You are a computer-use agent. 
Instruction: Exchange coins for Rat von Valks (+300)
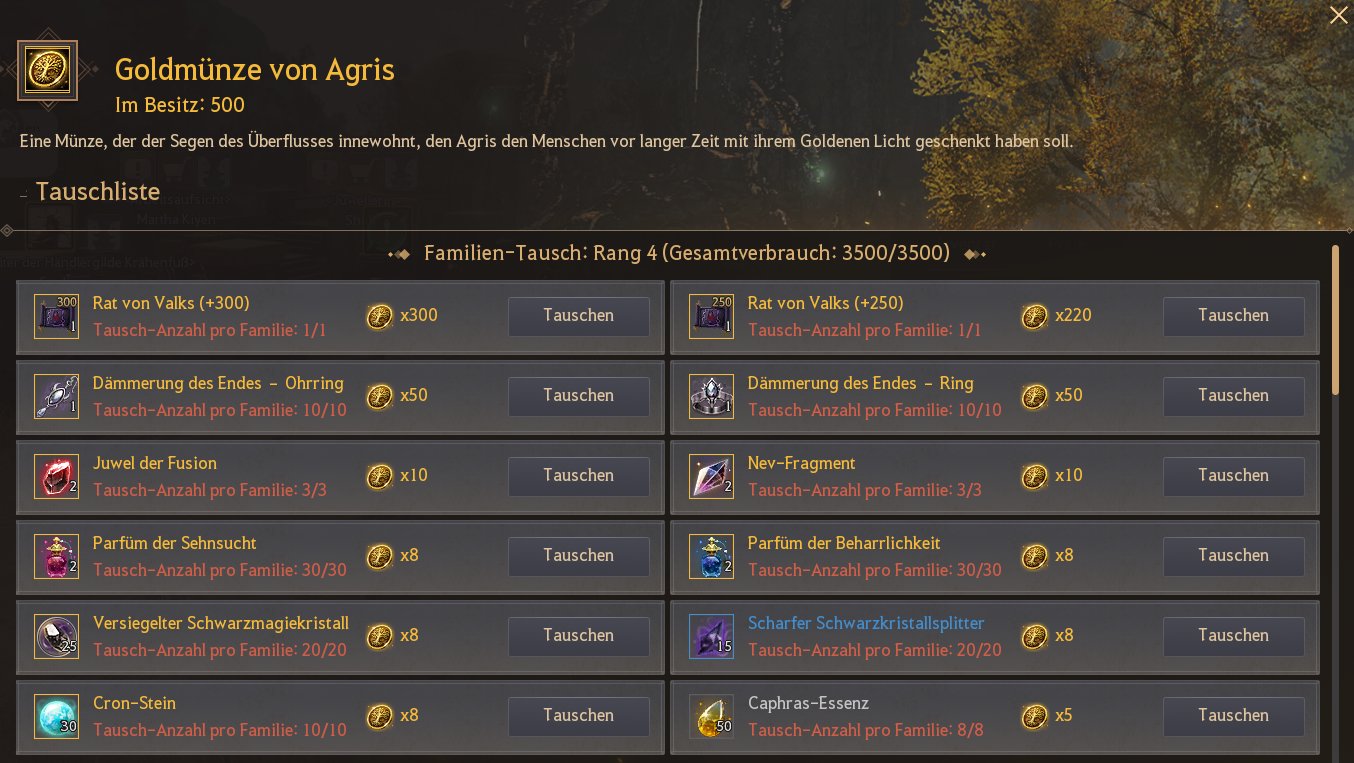click(578, 316)
